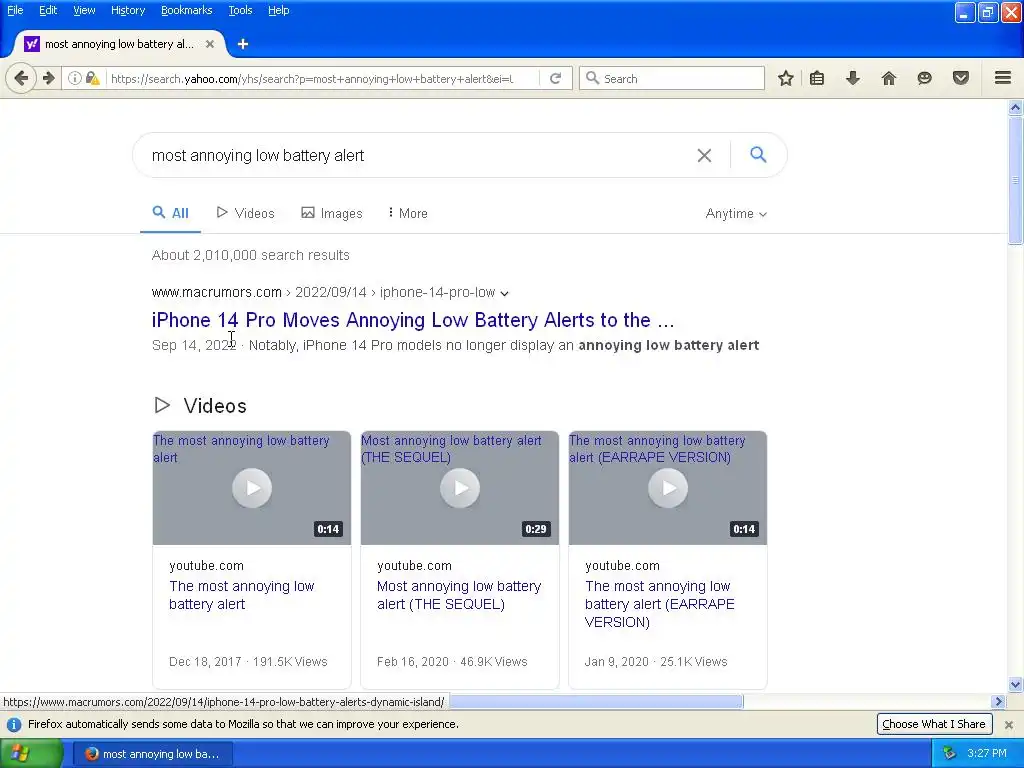1024x768 pixels.
Task: Expand the macrumors result URL chevron
Action: 504,293
